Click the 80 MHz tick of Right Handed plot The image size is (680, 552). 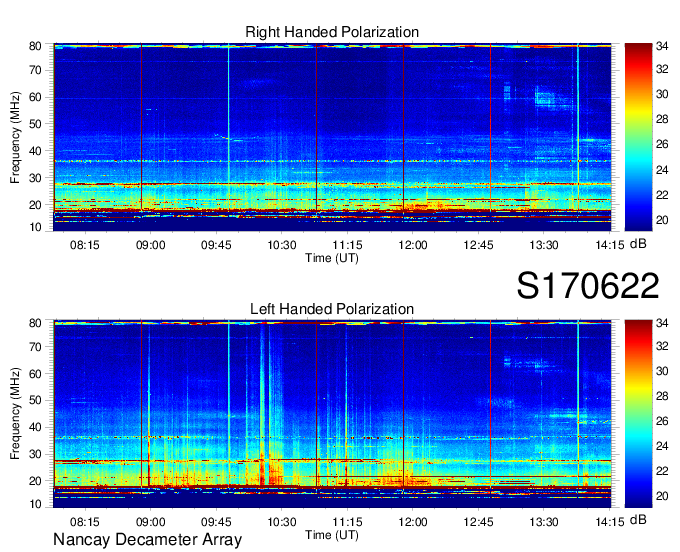[x=35, y=46]
